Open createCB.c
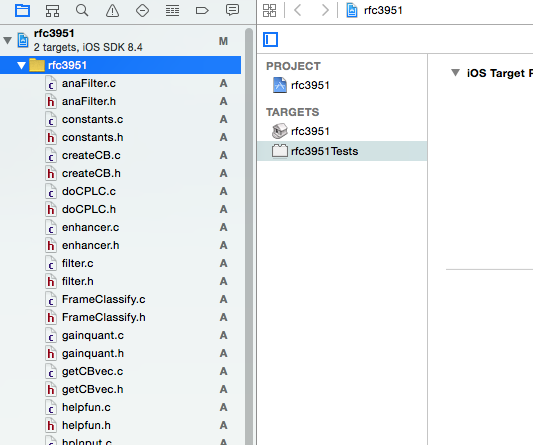 [91, 155]
